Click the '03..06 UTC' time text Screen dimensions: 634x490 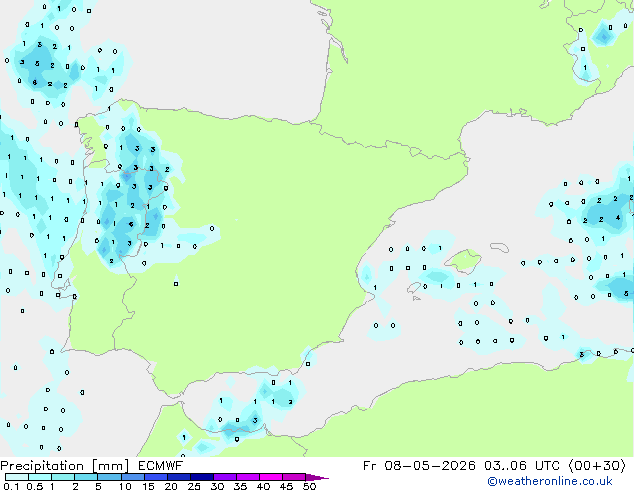tap(522, 466)
